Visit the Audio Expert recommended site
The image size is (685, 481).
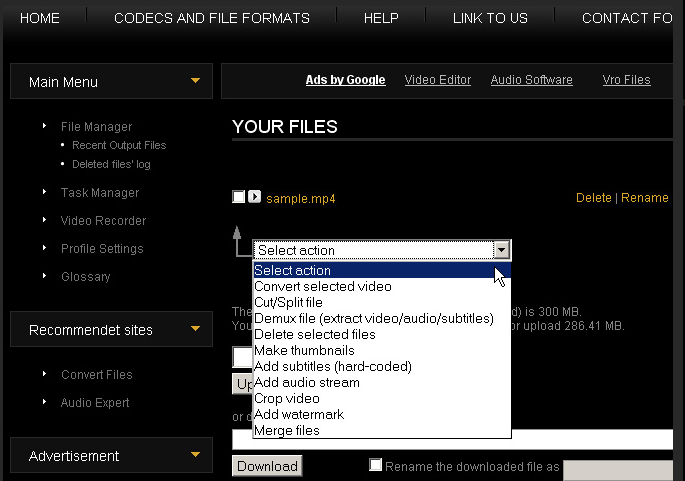[95, 402]
